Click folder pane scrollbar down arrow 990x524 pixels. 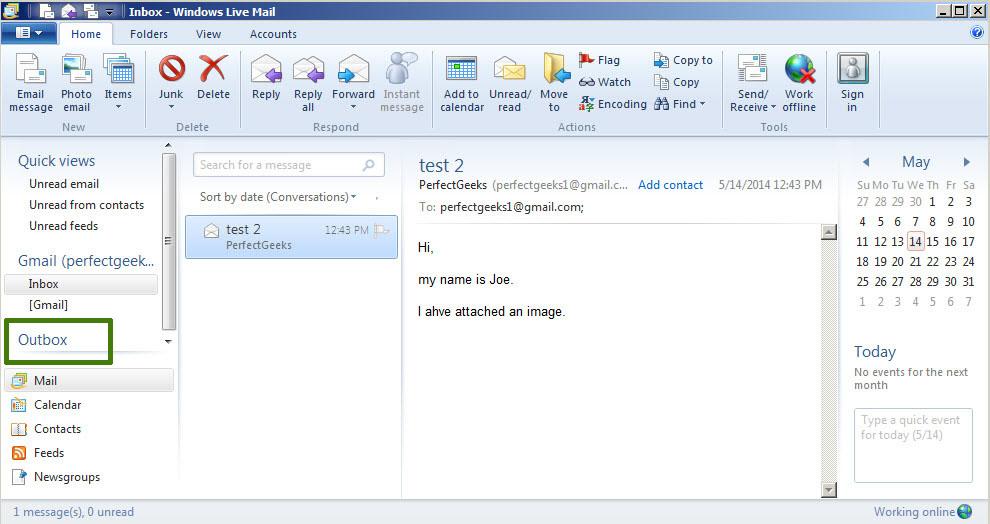(168, 342)
